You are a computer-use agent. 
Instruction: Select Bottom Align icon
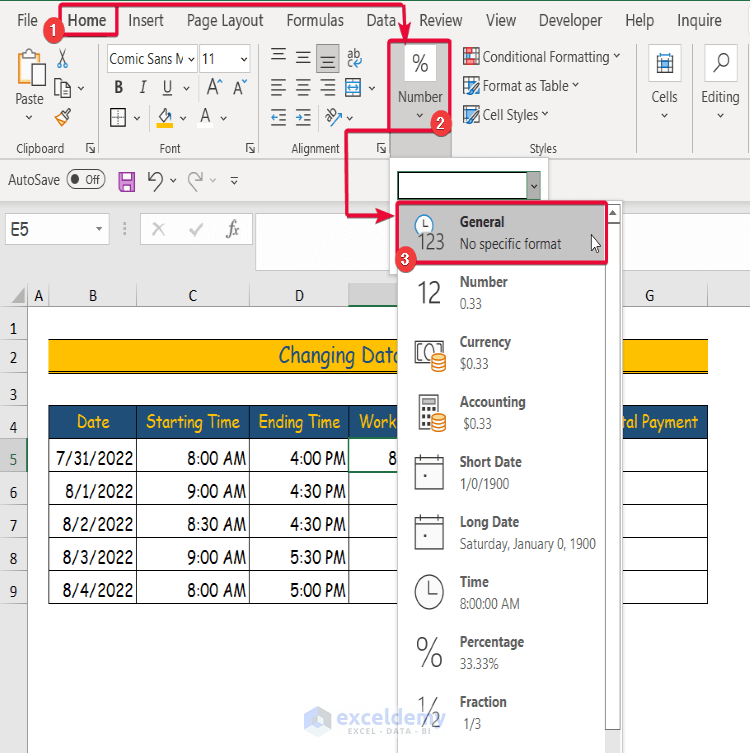coord(327,58)
